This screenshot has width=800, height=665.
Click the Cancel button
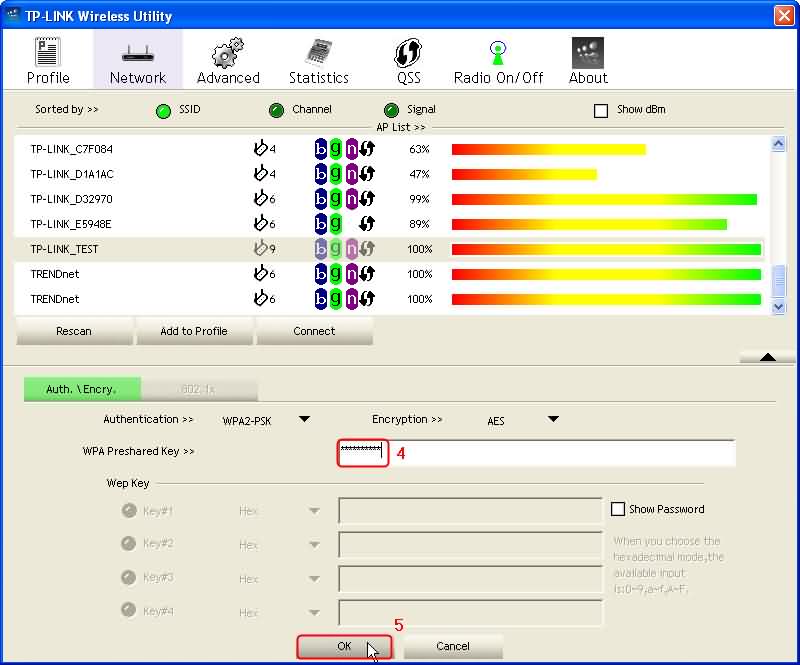(x=453, y=646)
